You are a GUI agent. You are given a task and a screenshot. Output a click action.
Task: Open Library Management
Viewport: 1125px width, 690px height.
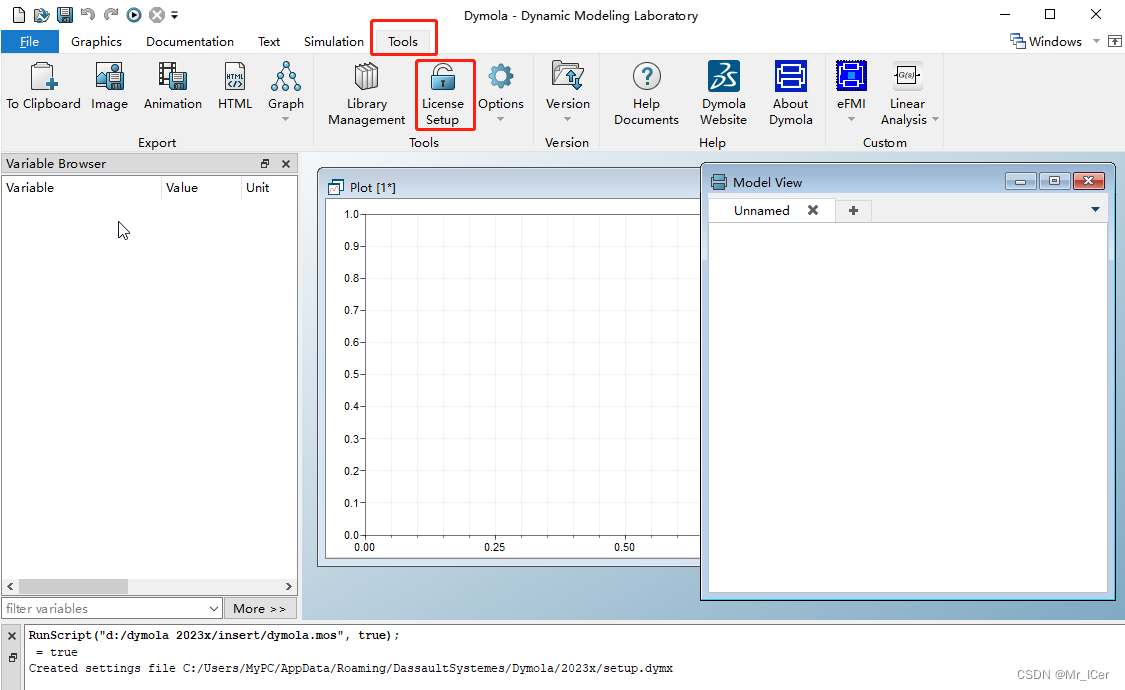tap(367, 94)
